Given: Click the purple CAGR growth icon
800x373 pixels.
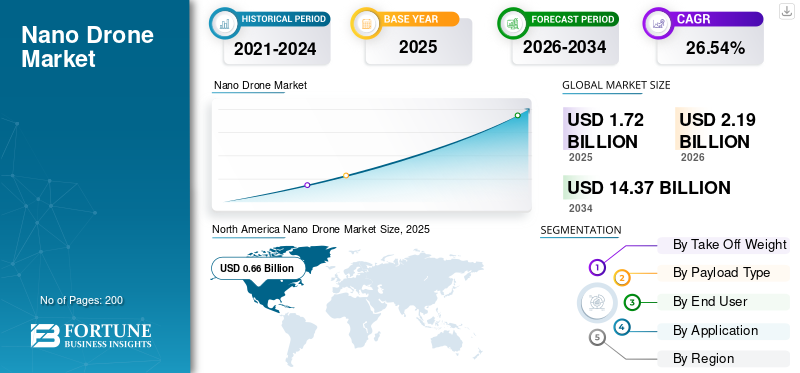Looking at the screenshot, I should coord(658,23).
